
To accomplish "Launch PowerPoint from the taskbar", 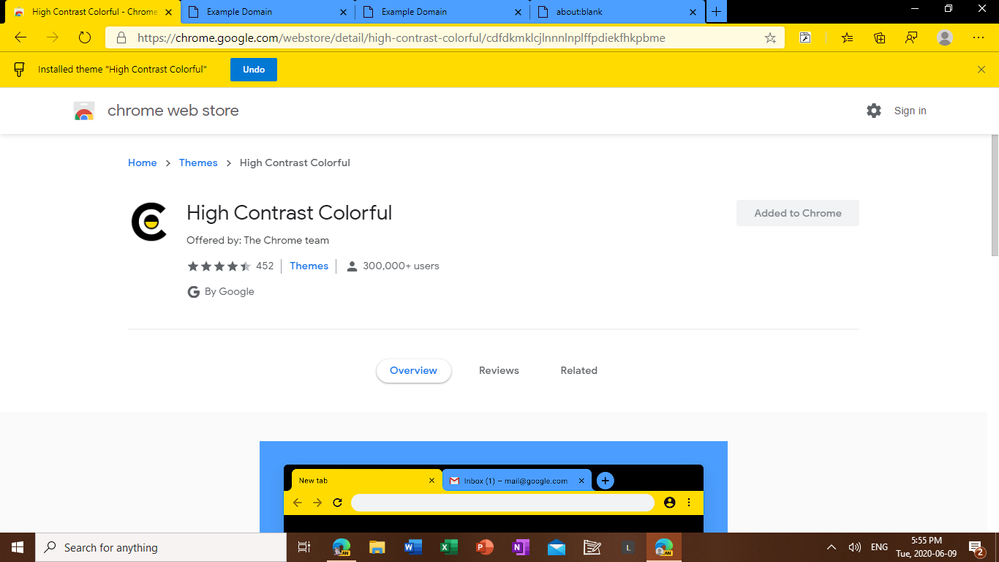I will pyautogui.click(x=485, y=547).
